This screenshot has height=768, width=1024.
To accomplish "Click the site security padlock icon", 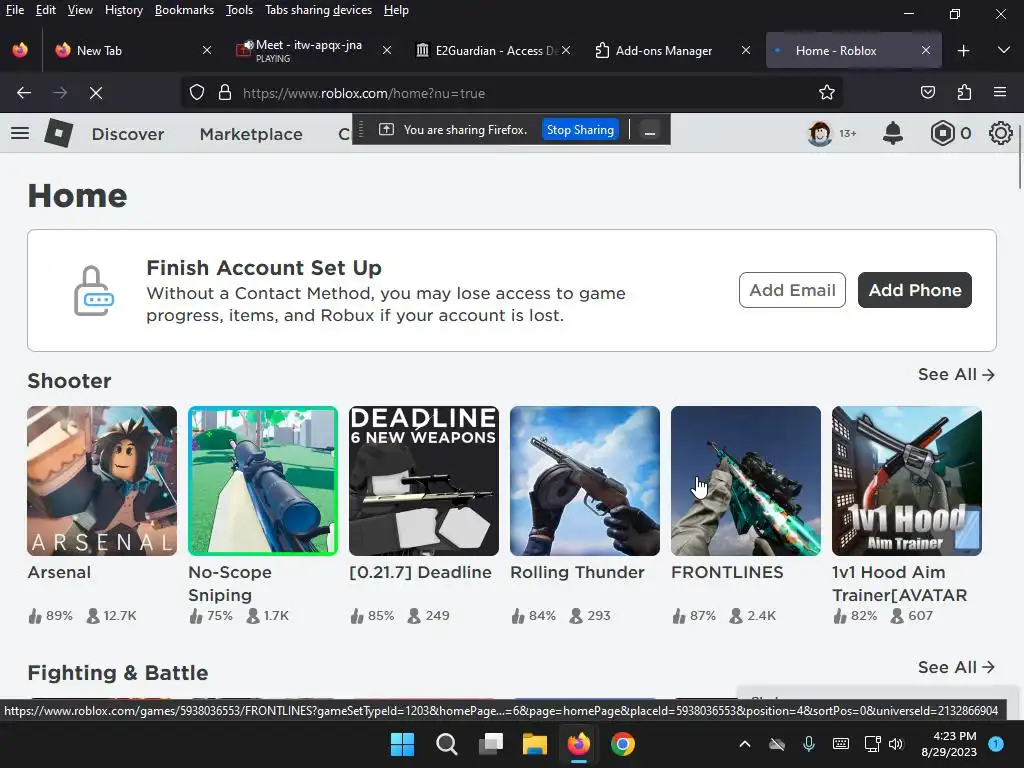I will click(x=225, y=93).
